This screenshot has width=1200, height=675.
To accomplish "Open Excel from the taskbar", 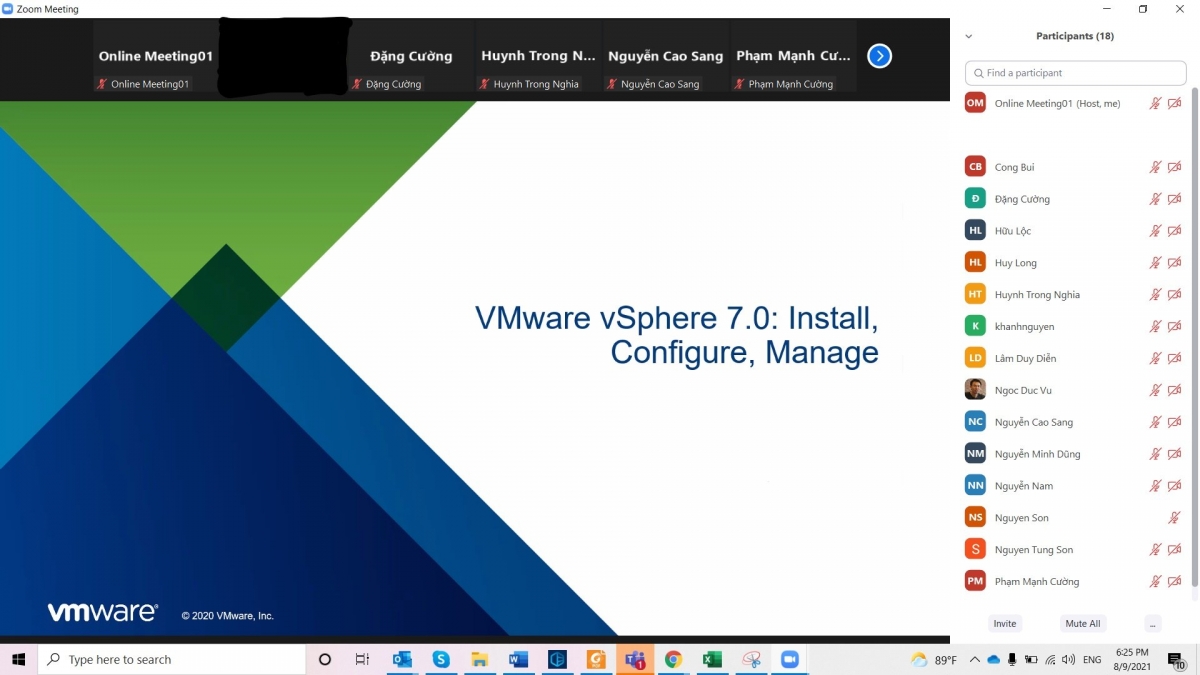I will pos(712,659).
